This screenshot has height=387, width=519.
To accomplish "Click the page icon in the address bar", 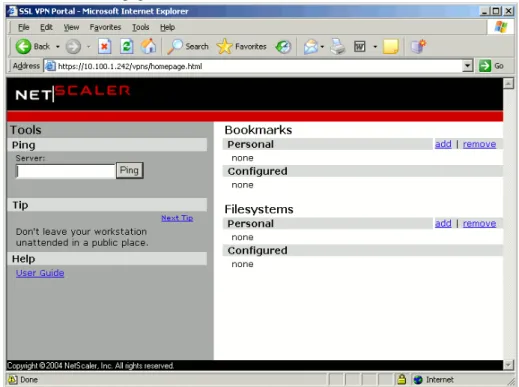I will [x=50, y=66].
